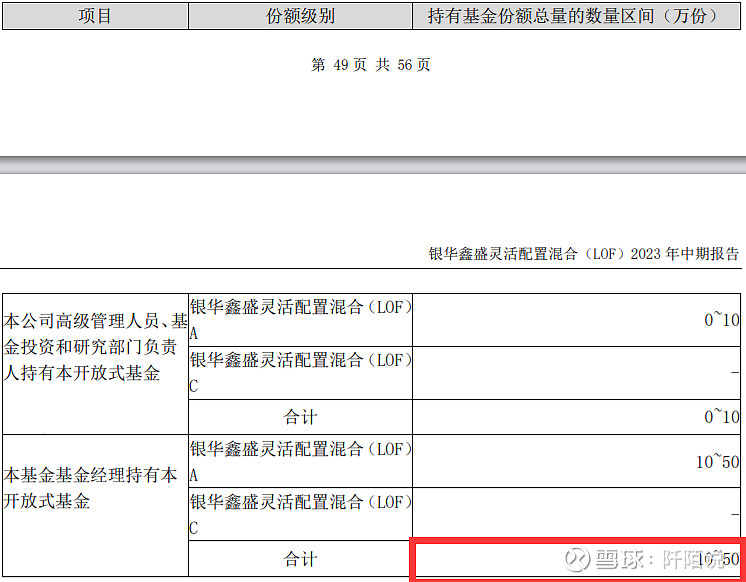
Task: Select the 份额级别 column header
Action: click(300, 16)
